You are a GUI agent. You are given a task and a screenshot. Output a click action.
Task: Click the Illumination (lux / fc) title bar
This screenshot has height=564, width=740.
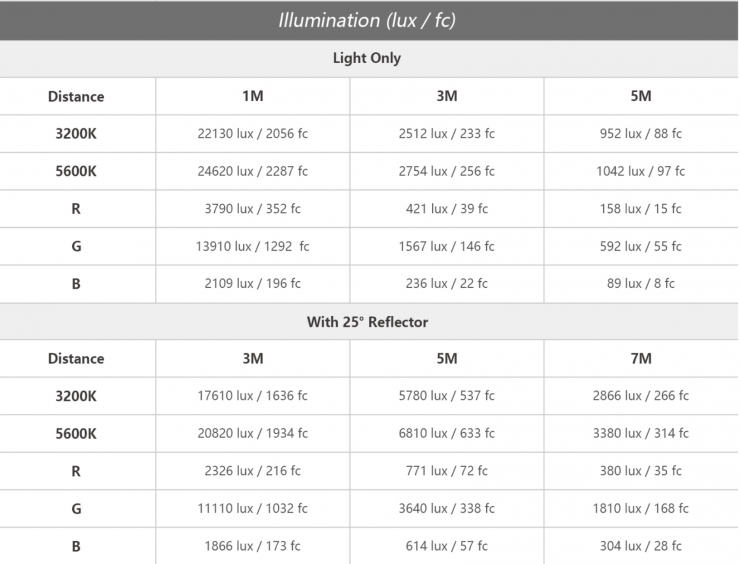click(367, 20)
